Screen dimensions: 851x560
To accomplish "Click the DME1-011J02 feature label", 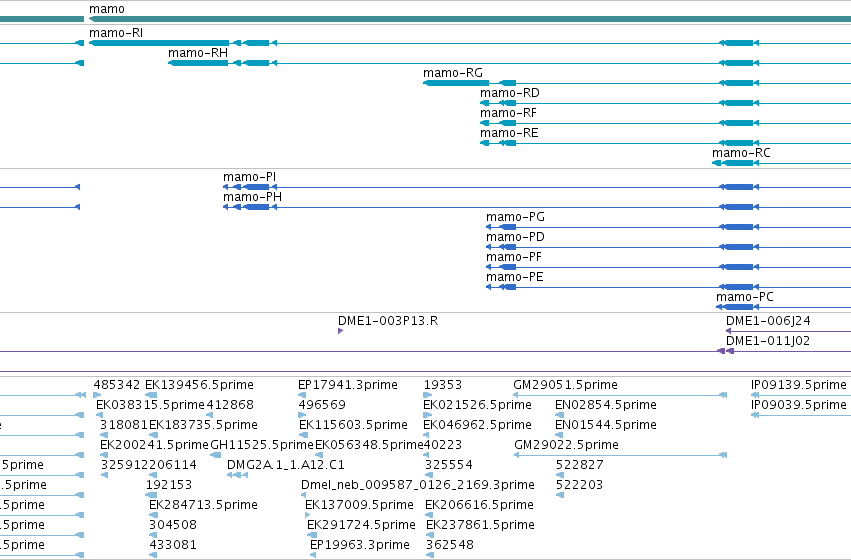I will [x=768, y=341].
